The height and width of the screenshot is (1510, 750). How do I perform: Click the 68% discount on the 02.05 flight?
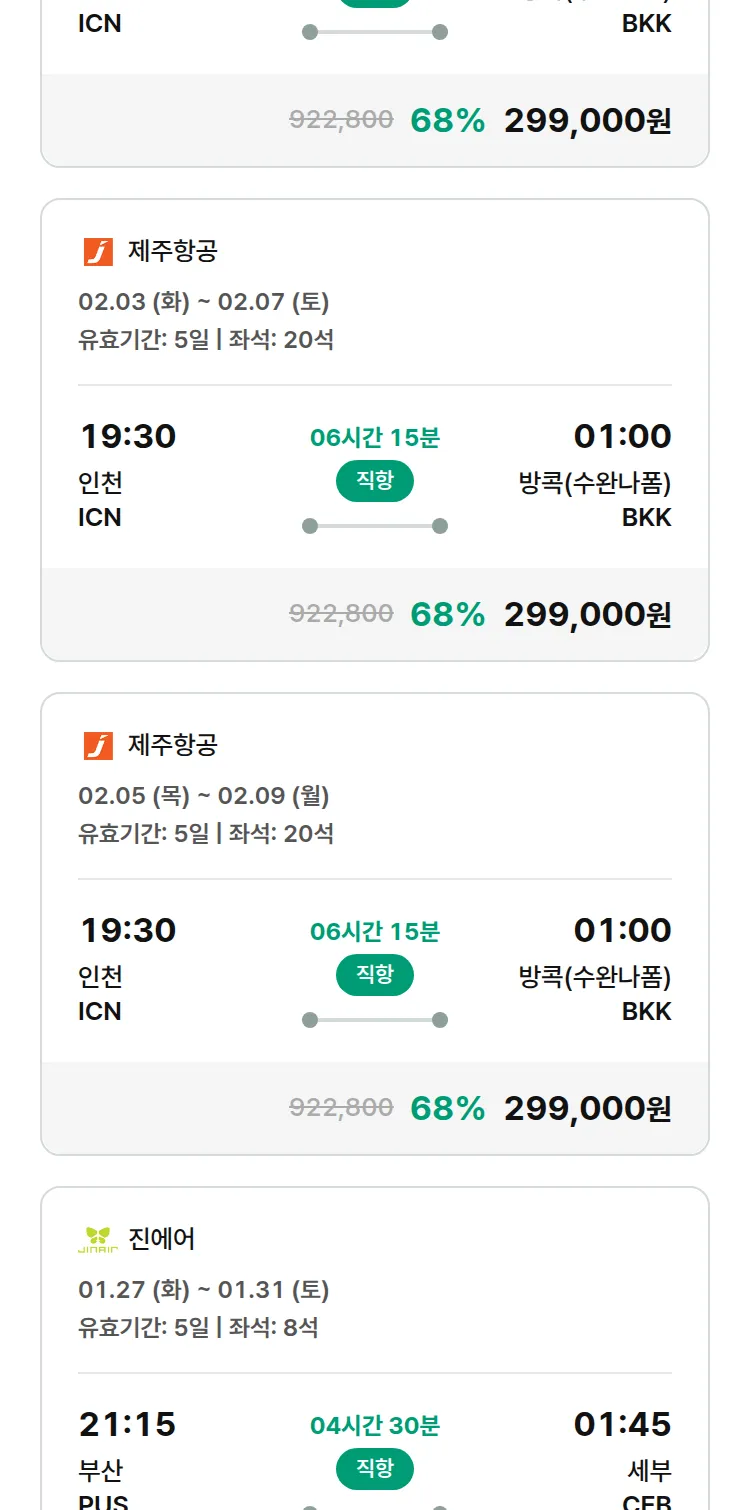(x=447, y=1108)
